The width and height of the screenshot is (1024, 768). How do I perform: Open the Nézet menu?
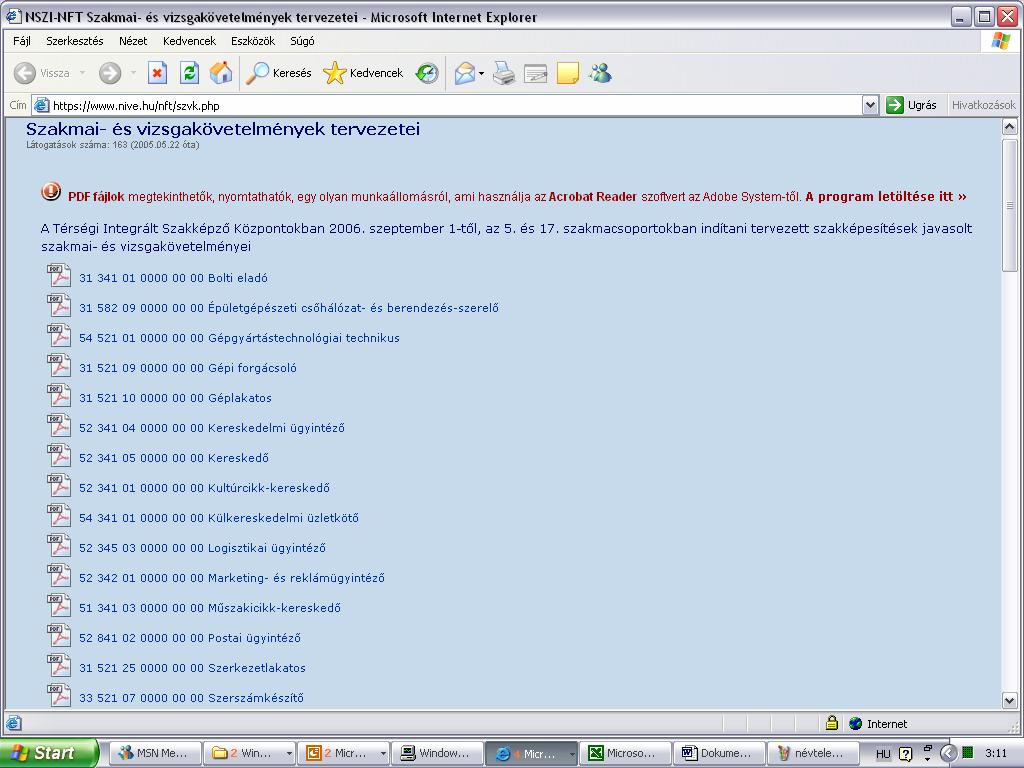coord(133,41)
